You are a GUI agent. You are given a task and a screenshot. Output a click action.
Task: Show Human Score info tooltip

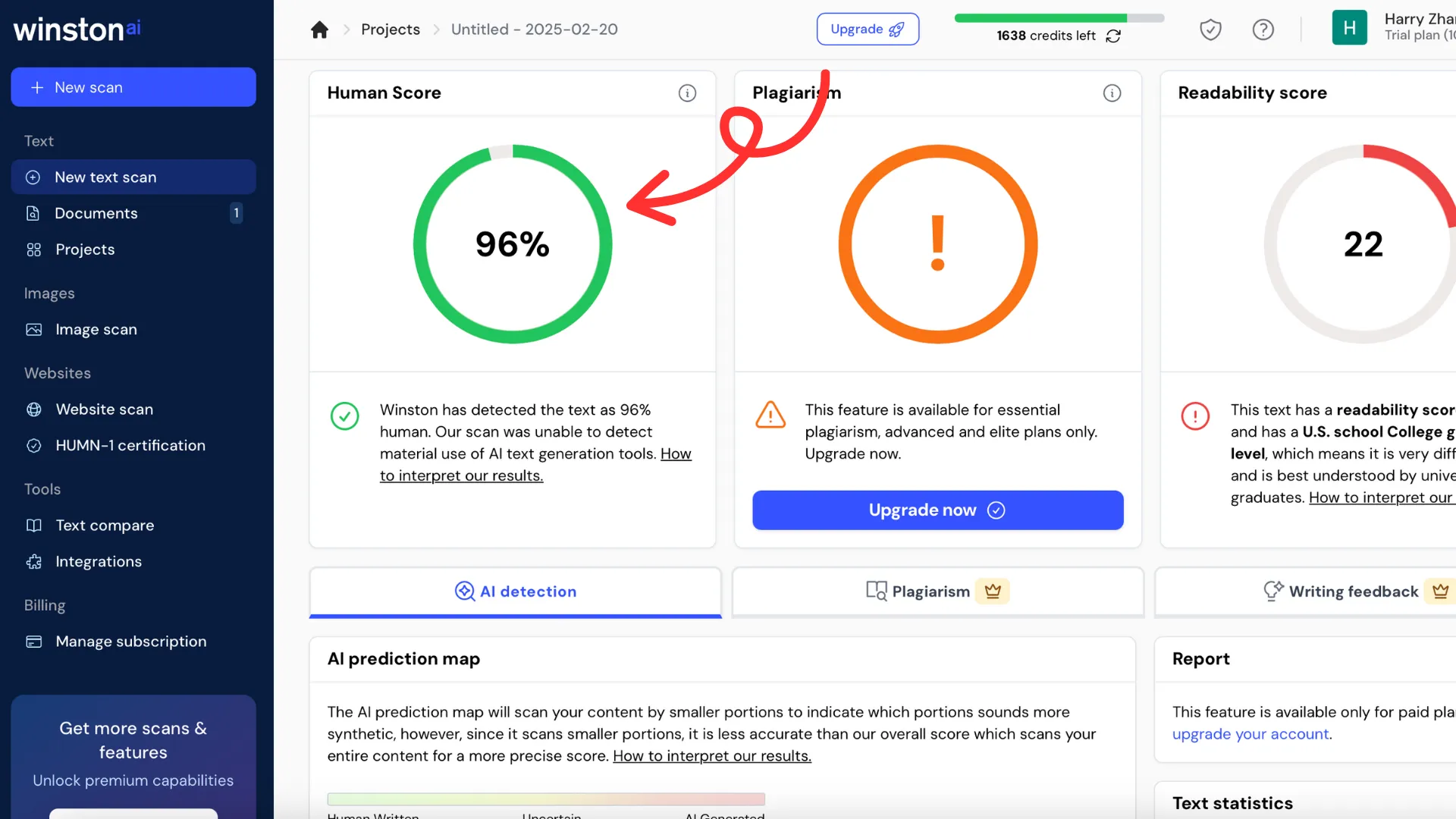687,93
